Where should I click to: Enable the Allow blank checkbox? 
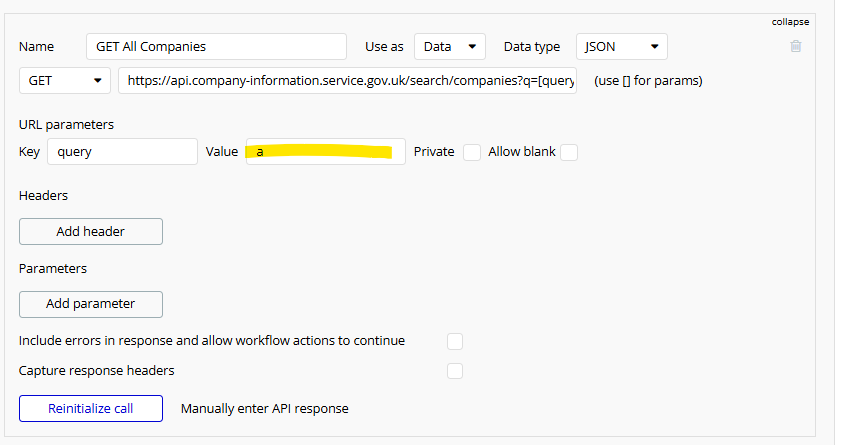[x=569, y=152]
